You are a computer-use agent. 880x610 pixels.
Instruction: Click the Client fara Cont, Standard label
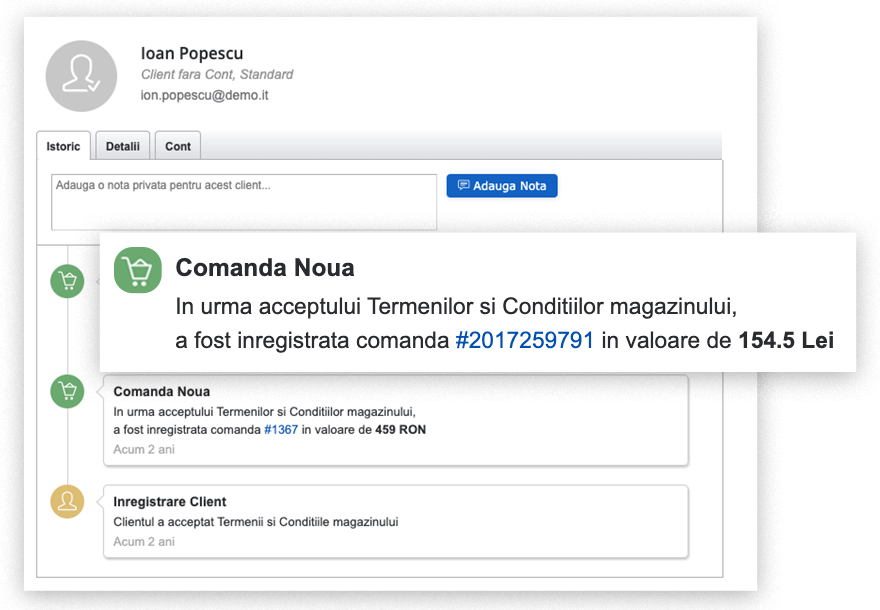click(x=217, y=75)
